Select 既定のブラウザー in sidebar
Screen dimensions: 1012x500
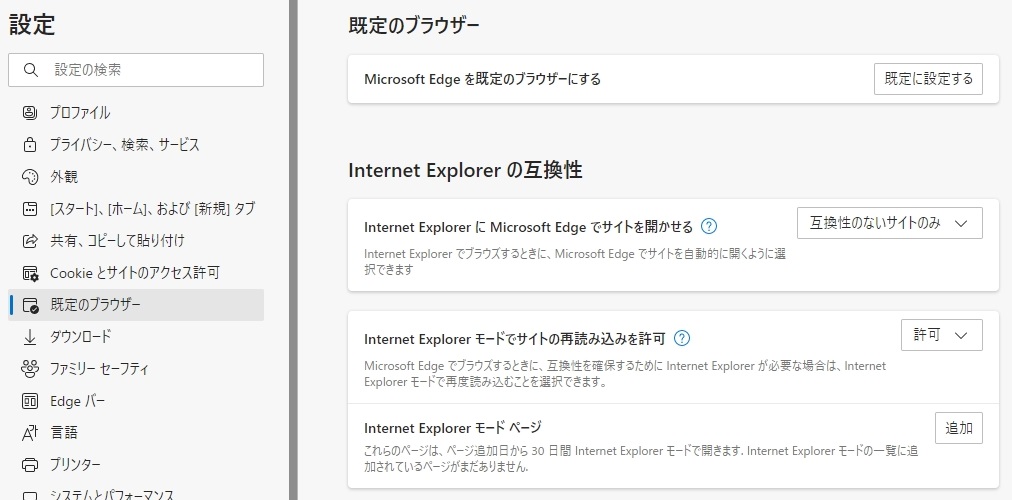(136, 305)
